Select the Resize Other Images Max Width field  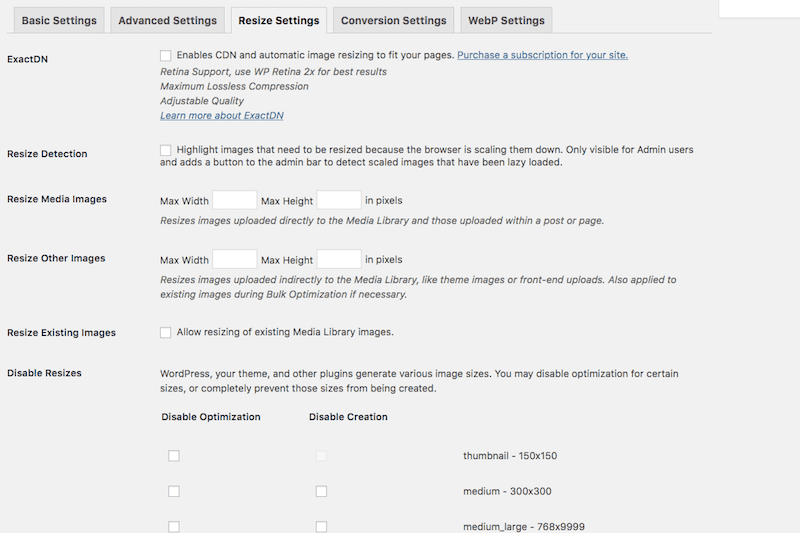pos(235,259)
